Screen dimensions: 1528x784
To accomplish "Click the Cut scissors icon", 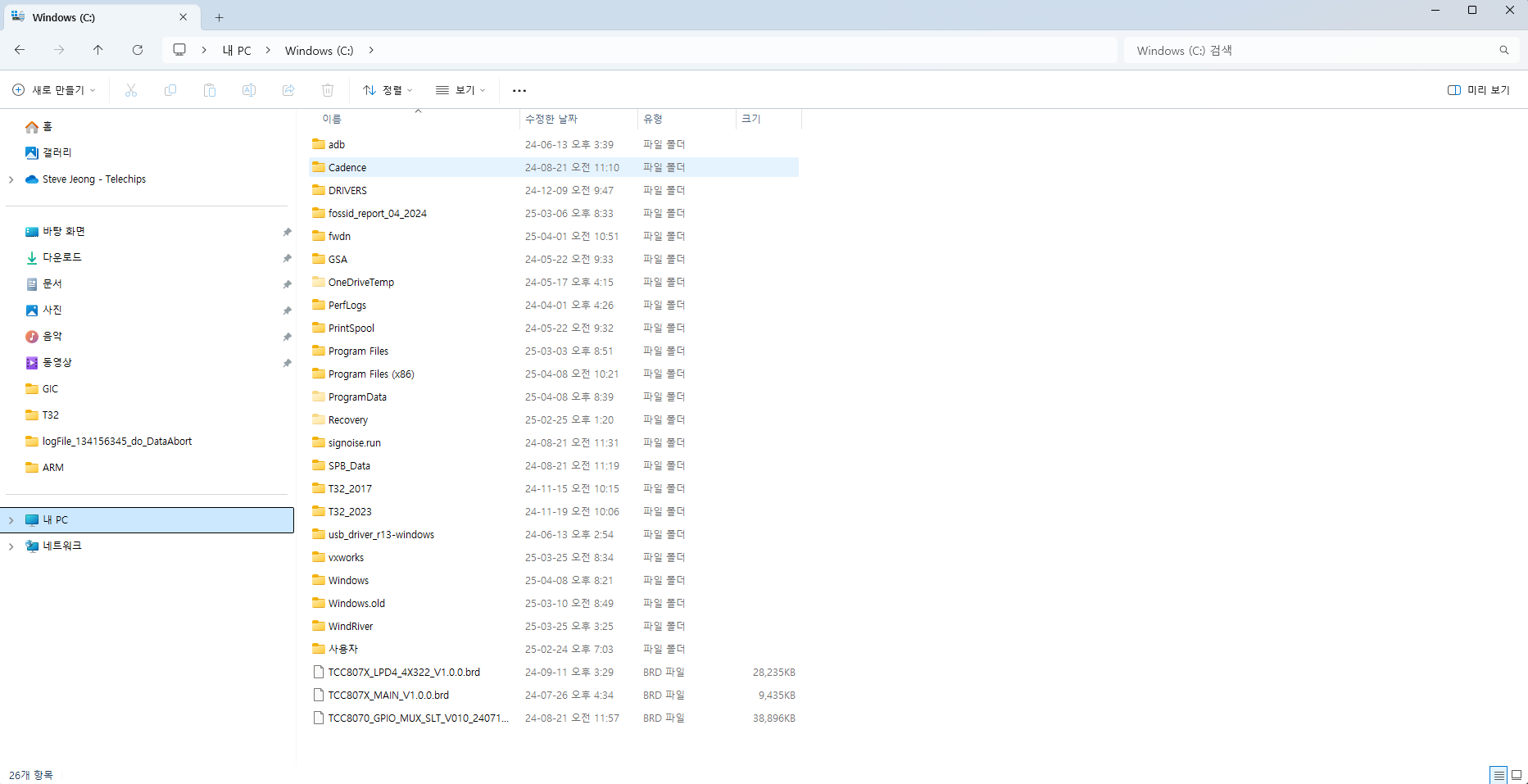I will 131,90.
